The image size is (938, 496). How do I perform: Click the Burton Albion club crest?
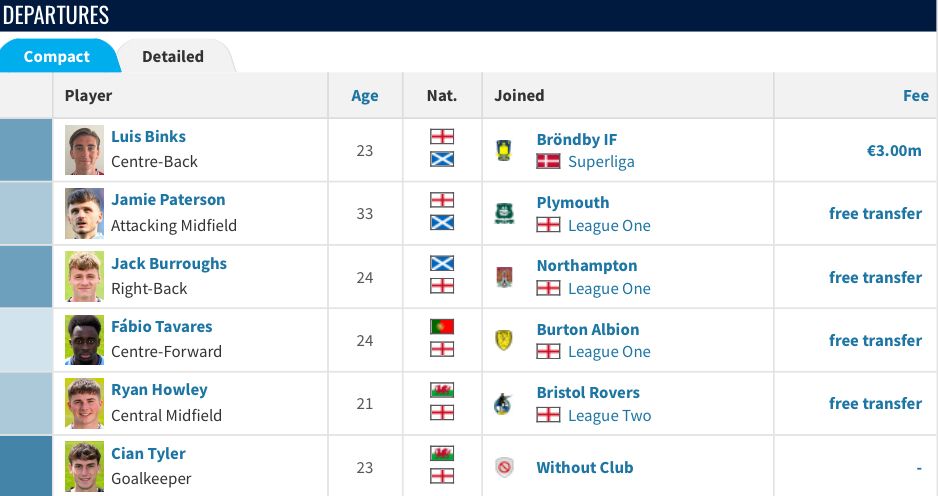pos(504,340)
